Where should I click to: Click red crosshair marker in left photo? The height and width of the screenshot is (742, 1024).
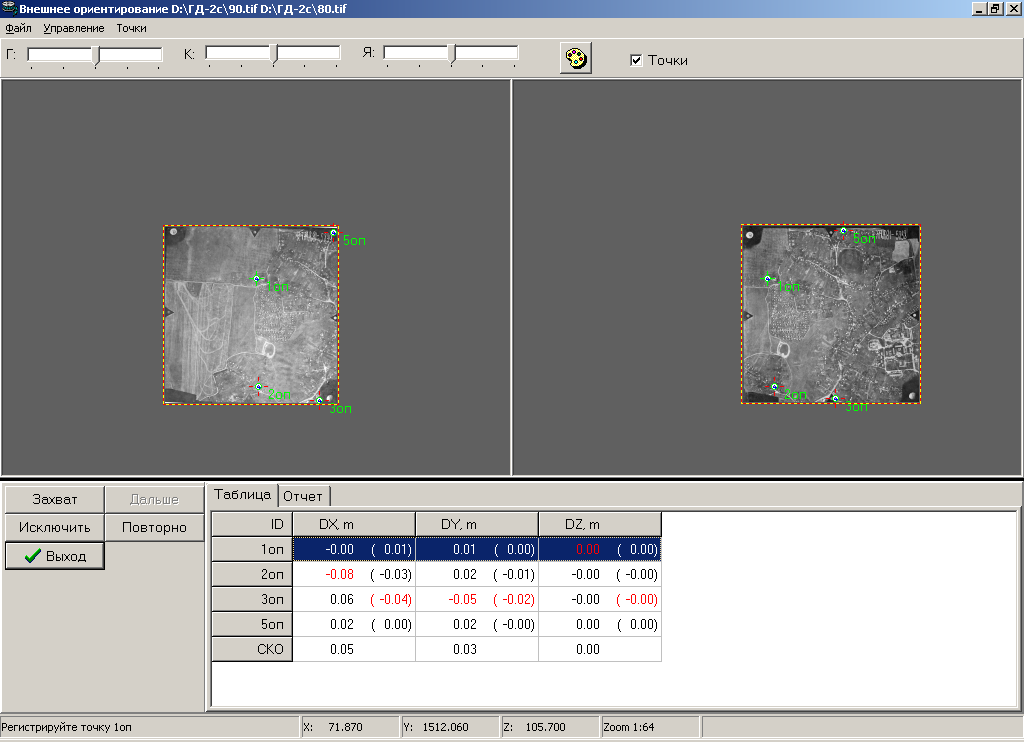point(258,387)
